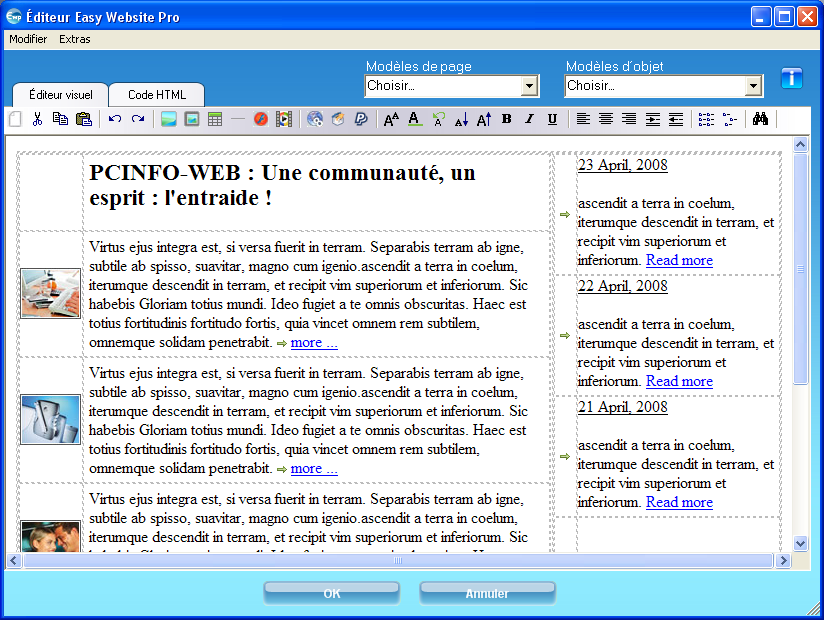Insert a horizontal line
Screen dimensions: 824x620
tap(238, 119)
